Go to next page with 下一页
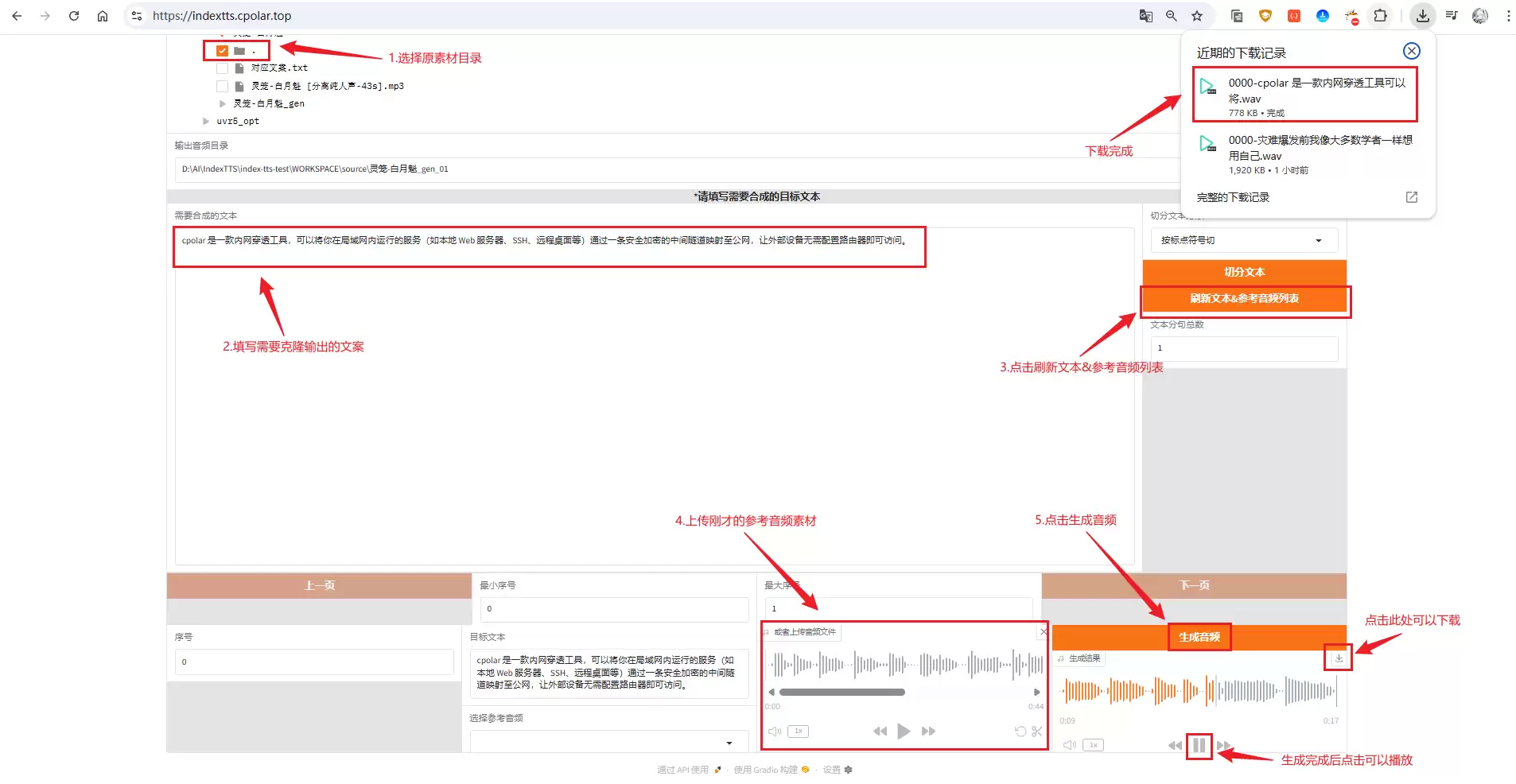The image size is (1516, 784). click(x=1194, y=585)
